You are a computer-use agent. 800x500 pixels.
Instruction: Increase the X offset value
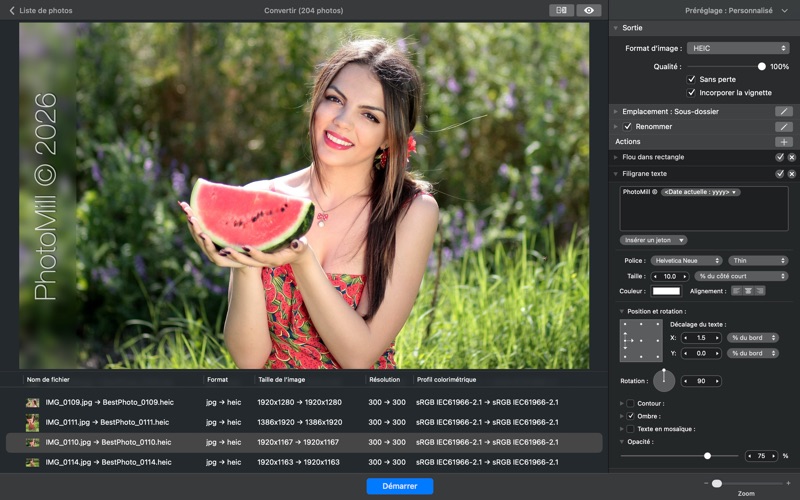click(x=717, y=338)
